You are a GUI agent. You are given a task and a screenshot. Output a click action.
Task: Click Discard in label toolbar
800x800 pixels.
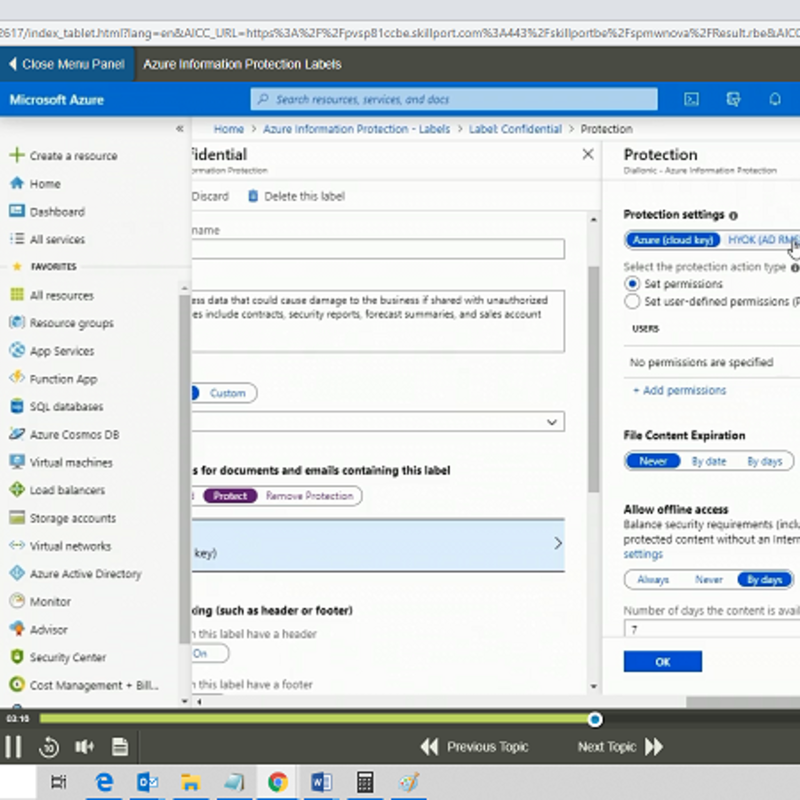210,196
